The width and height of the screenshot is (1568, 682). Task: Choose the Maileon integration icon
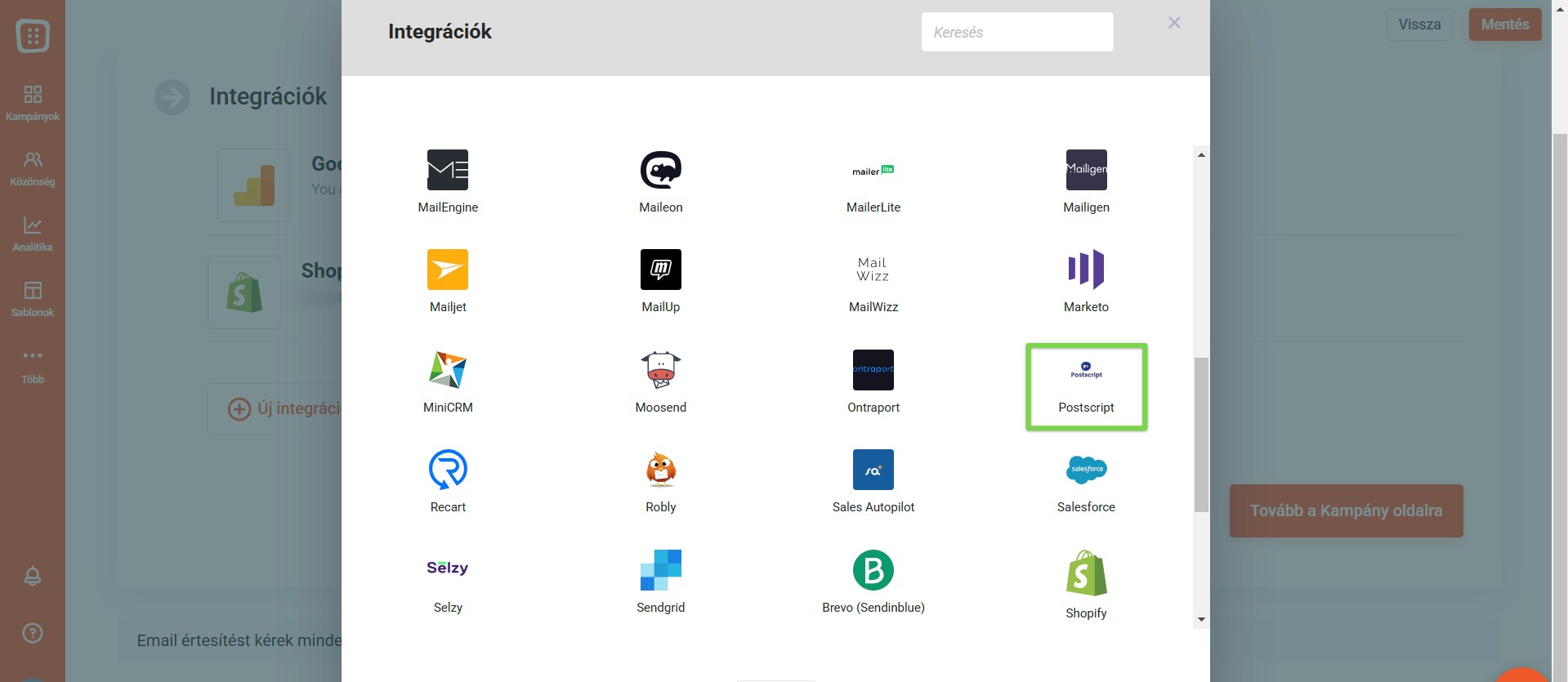(x=661, y=170)
